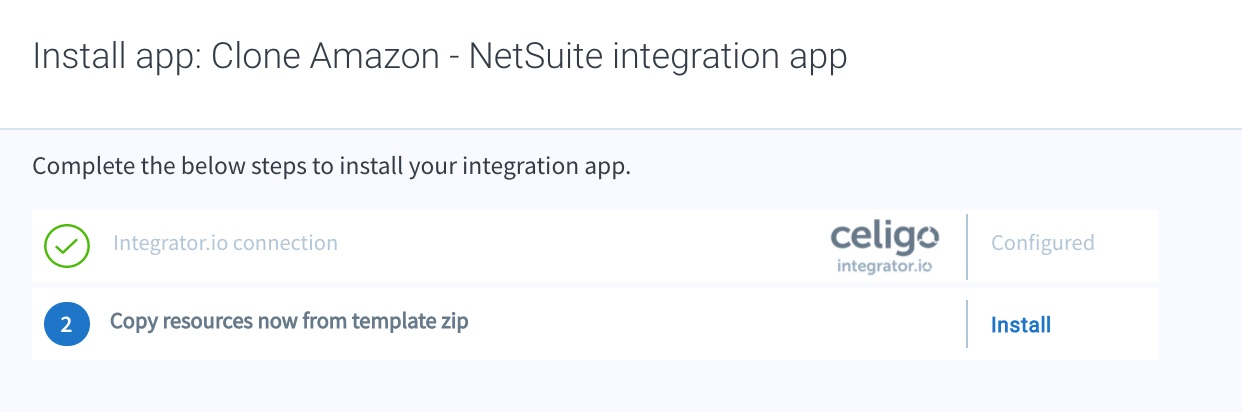Click the Celigo integrator.io logo
This screenshot has height=412, width=1242.
click(885, 246)
